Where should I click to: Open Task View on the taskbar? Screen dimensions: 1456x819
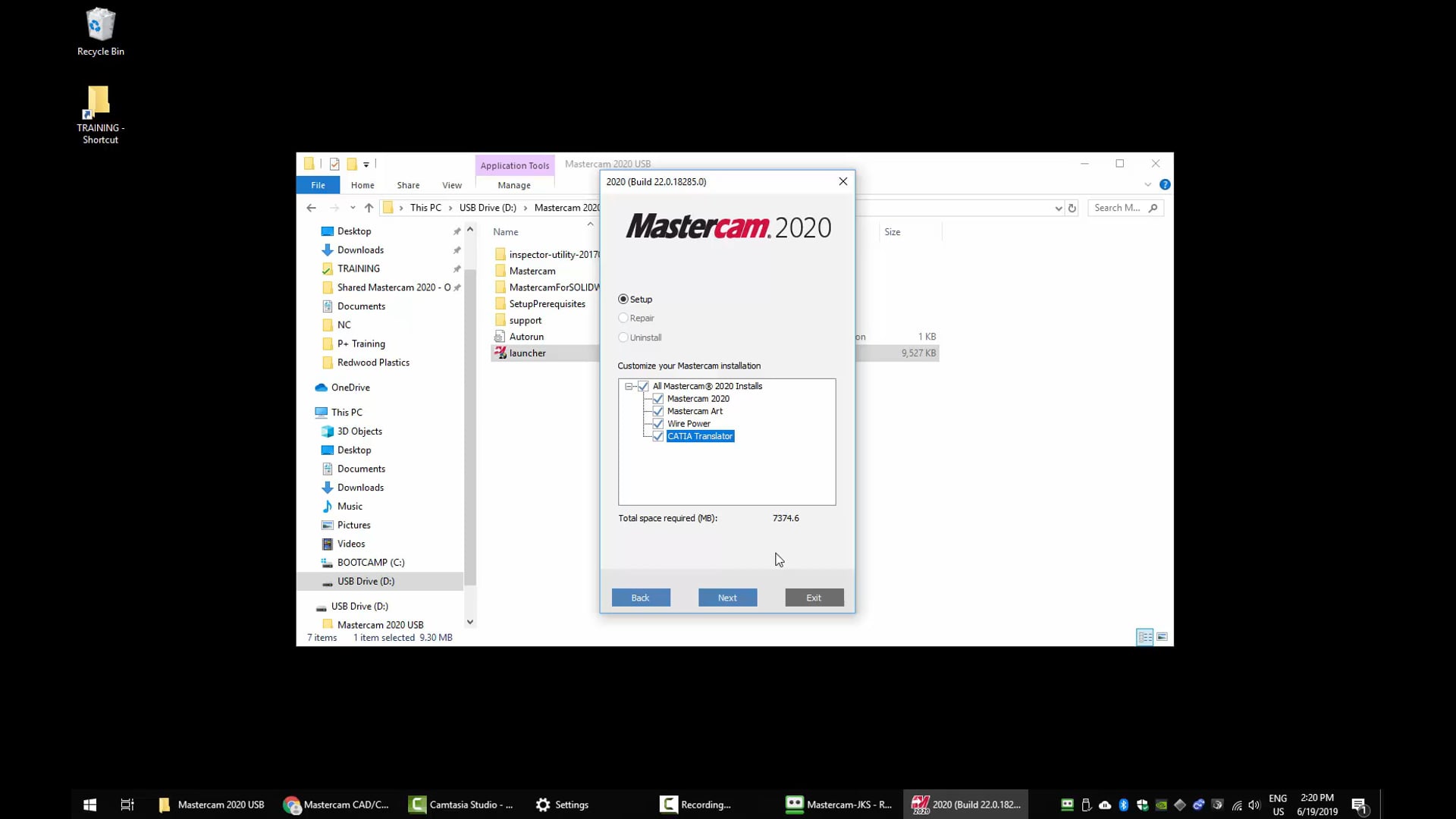127,805
